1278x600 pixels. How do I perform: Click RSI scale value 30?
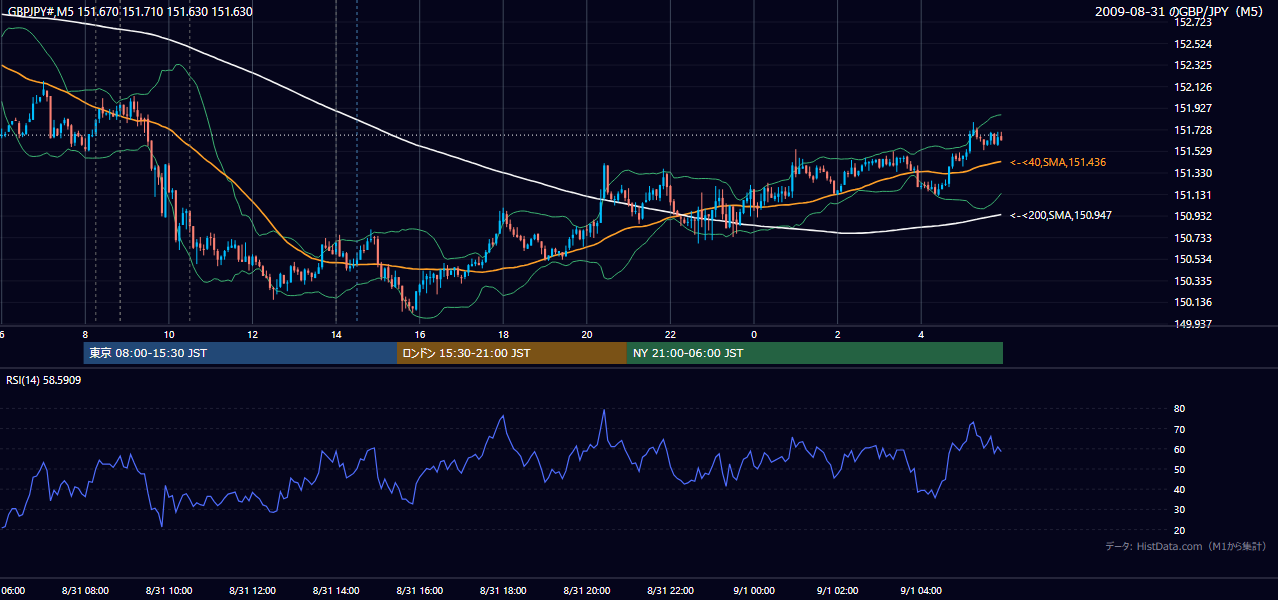click(1180, 510)
